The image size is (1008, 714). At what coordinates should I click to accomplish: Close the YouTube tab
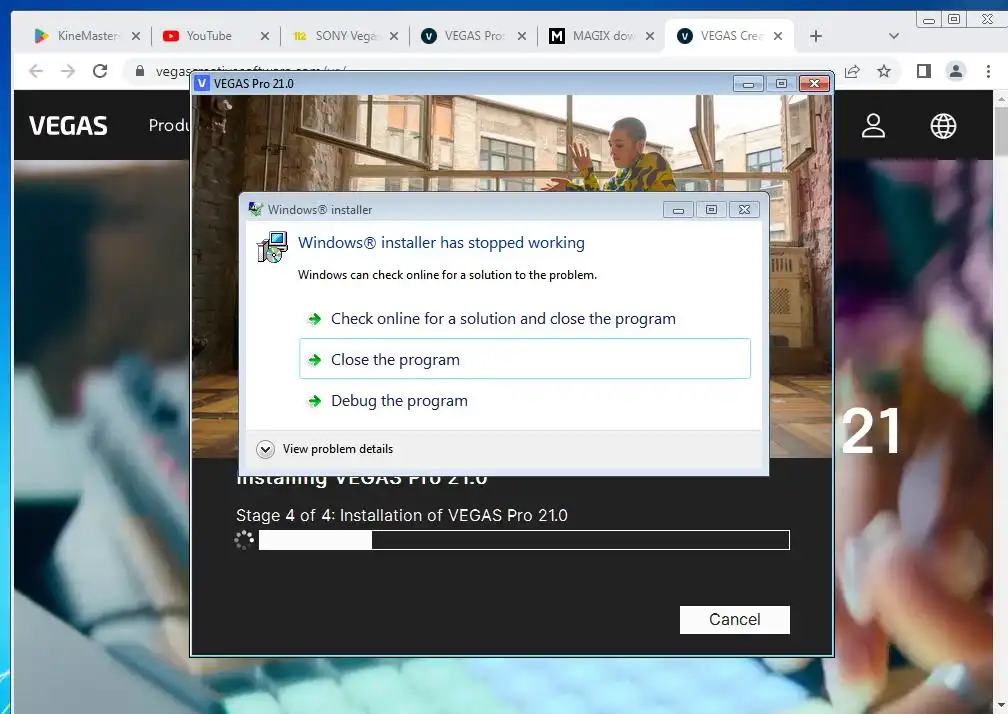[265, 36]
